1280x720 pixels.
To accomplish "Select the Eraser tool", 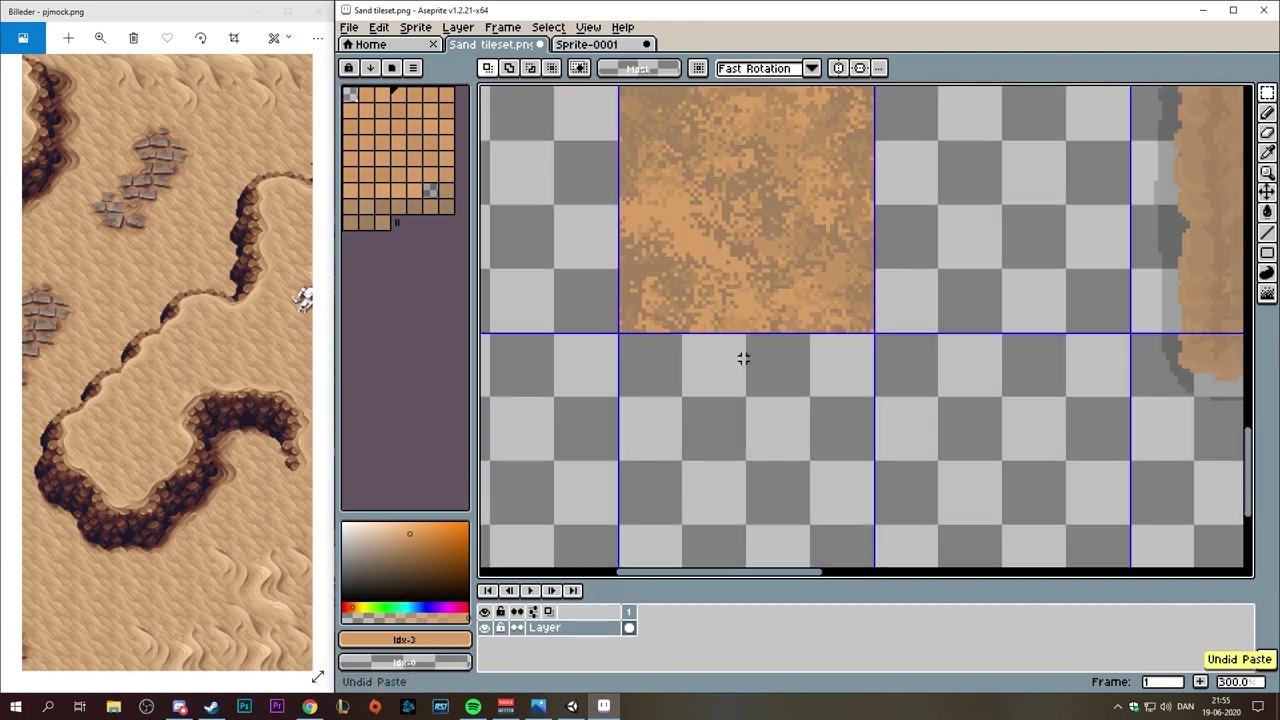I will 1267,133.
